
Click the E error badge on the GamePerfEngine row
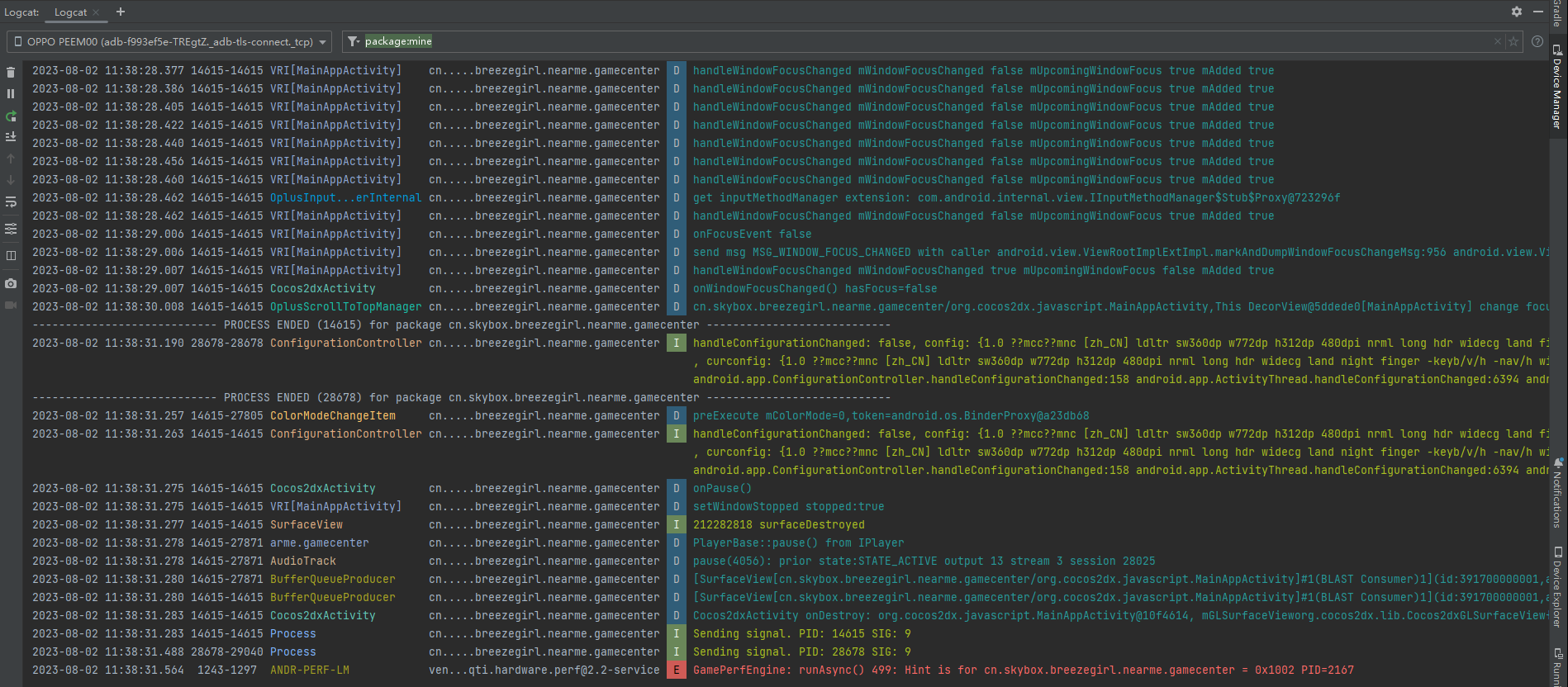click(676, 670)
